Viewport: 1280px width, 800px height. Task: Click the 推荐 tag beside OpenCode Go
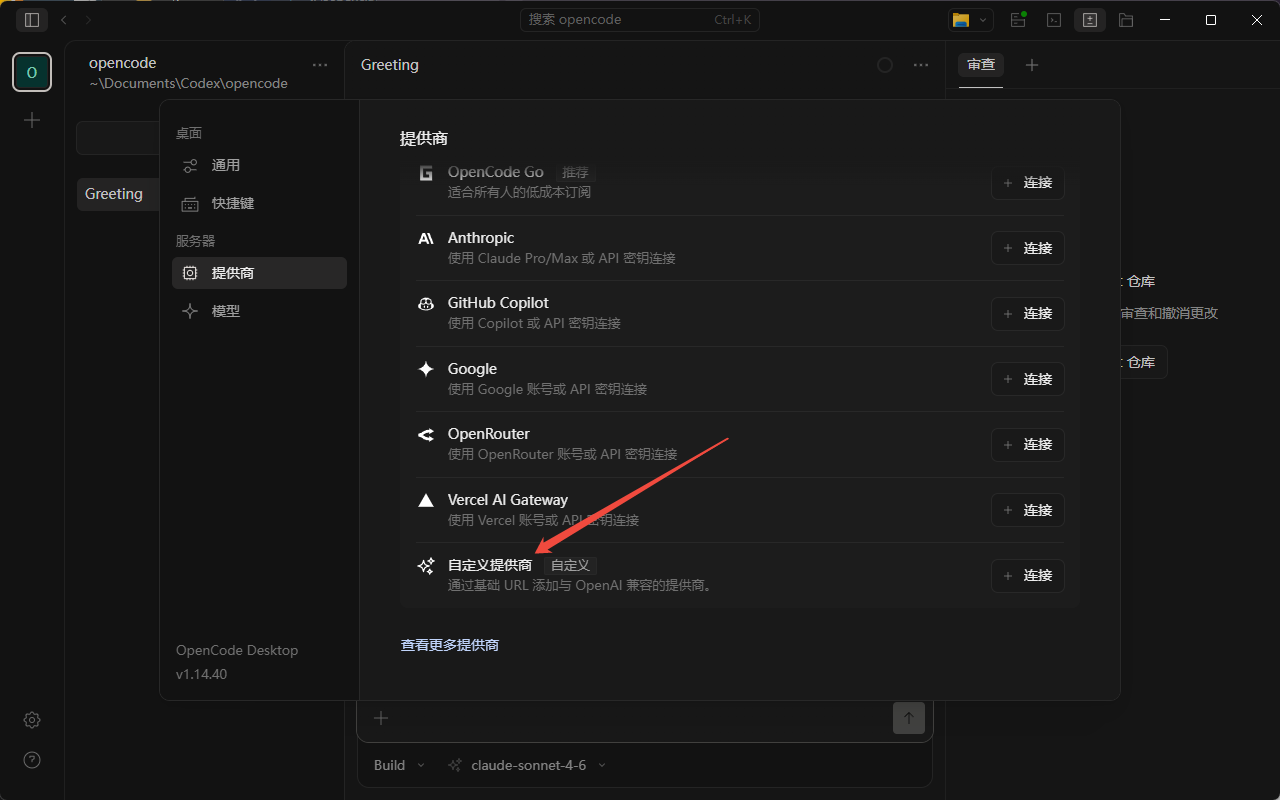pyautogui.click(x=575, y=172)
